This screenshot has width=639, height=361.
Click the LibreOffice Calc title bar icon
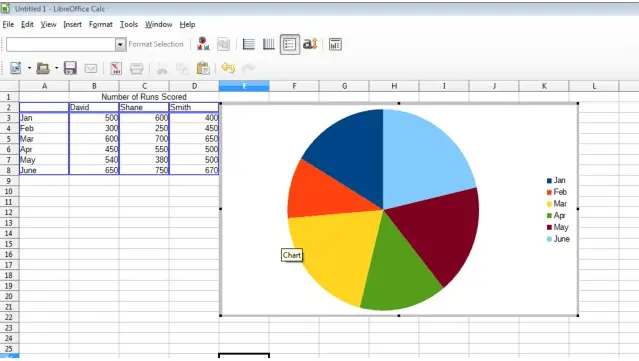(x=6, y=8)
